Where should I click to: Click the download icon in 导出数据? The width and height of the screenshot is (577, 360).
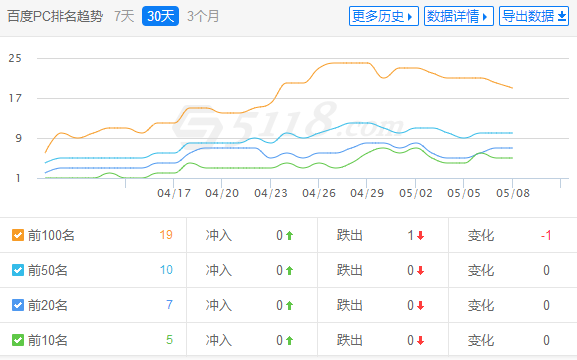[562, 16]
